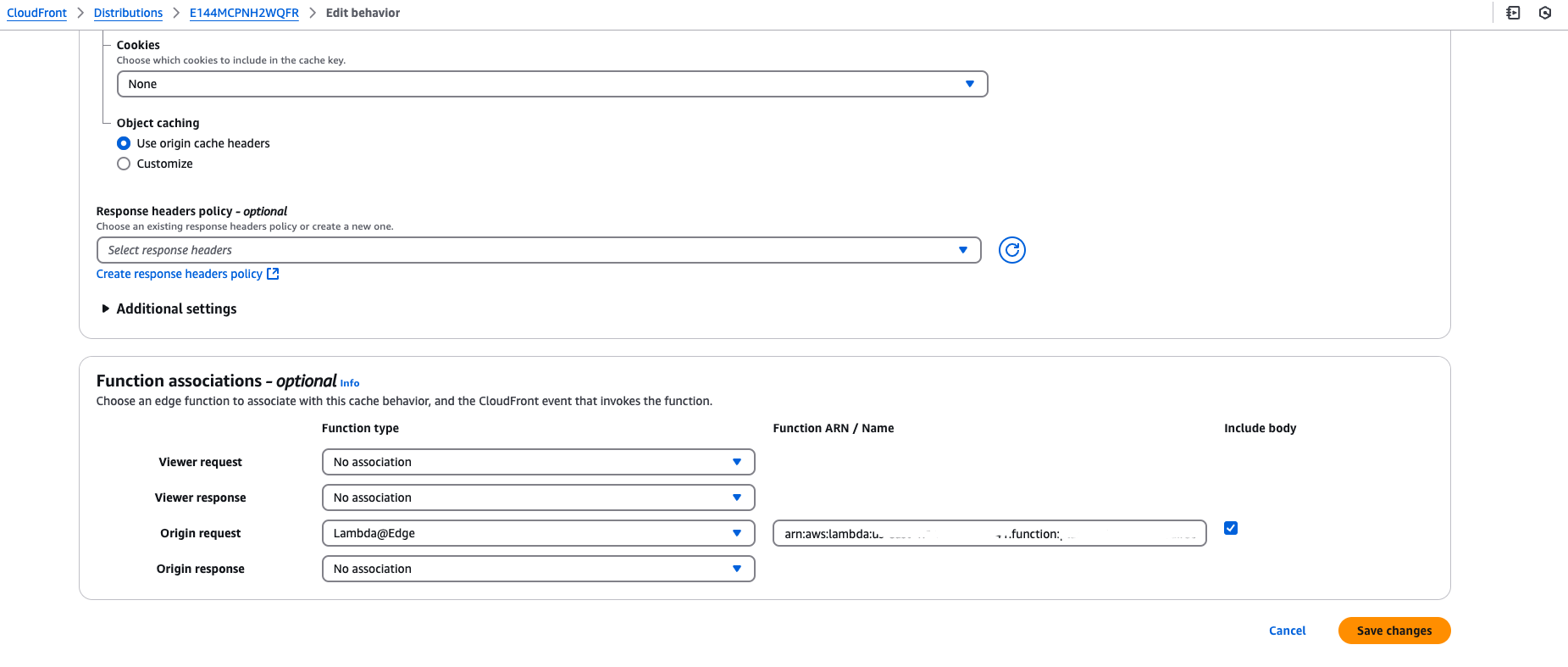
Task: Toggle the Include body checkbox
Action: point(1231,528)
